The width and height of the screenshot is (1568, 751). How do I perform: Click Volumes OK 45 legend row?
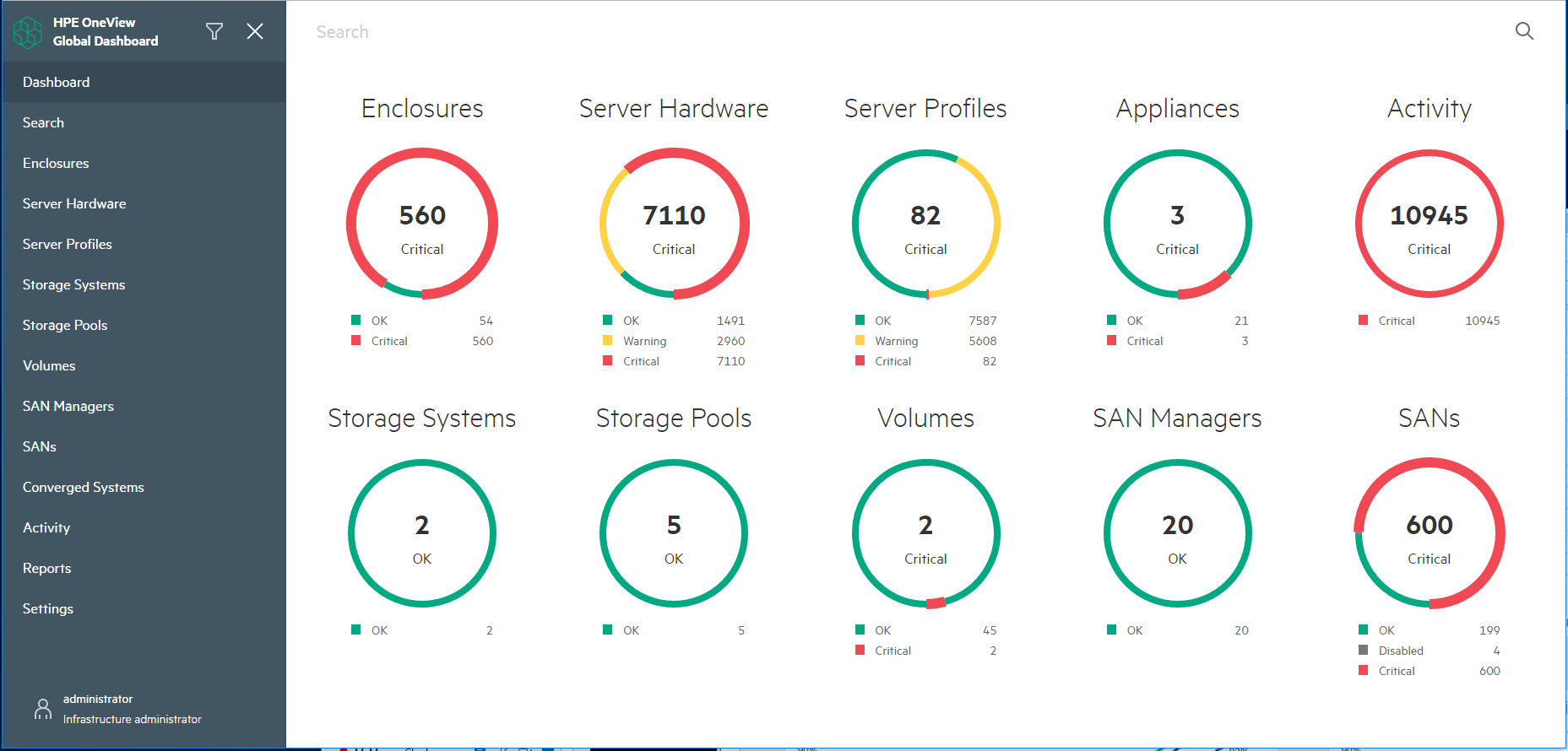925,630
